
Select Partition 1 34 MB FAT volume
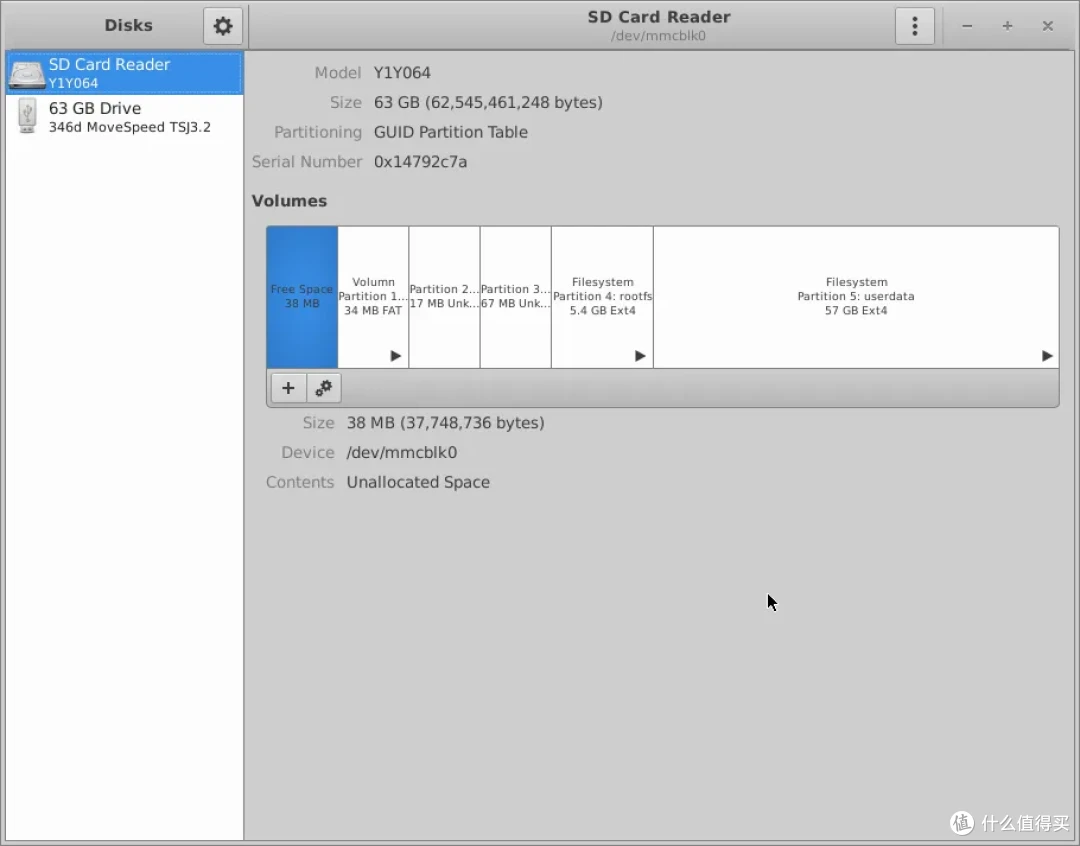tap(373, 297)
